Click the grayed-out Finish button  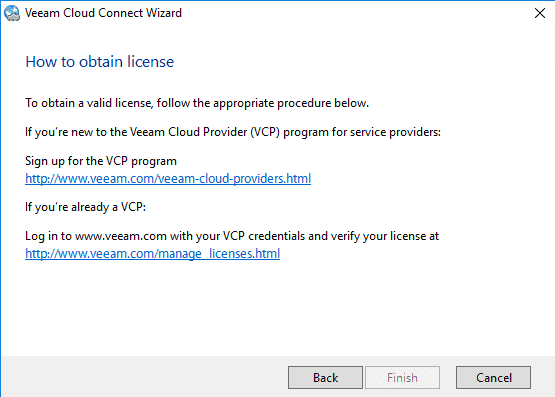402,378
